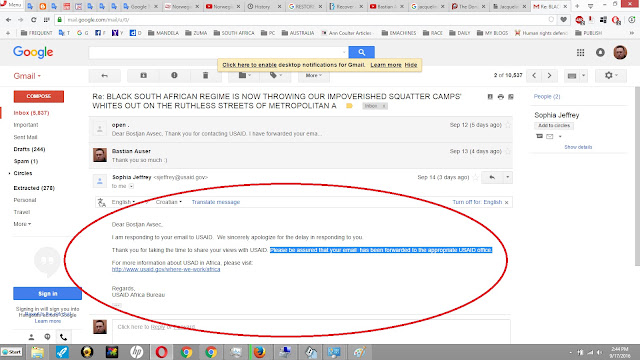This screenshot has width=640, height=360.
Task: Open the input tools keyboard dropdown
Action: (x=576, y=76)
